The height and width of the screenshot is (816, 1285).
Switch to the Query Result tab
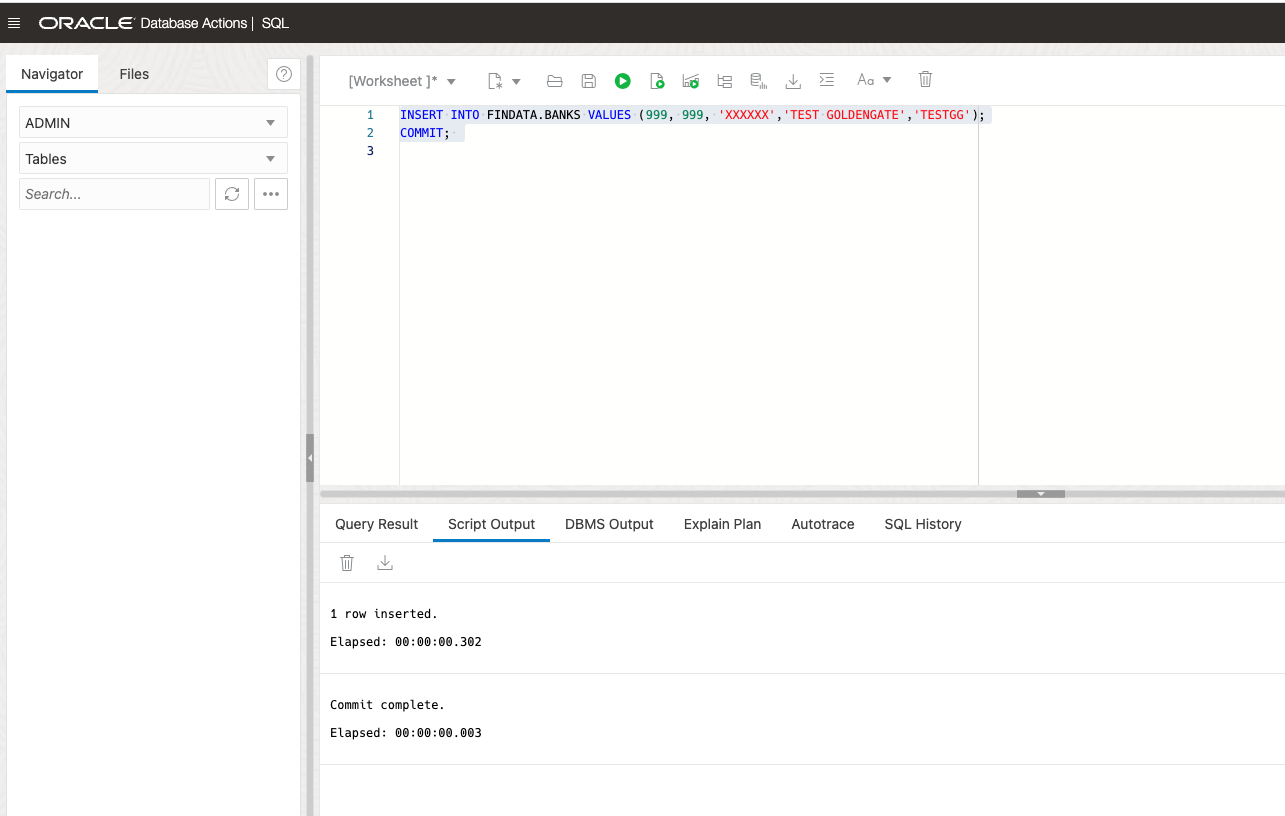click(x=376, y=524)
